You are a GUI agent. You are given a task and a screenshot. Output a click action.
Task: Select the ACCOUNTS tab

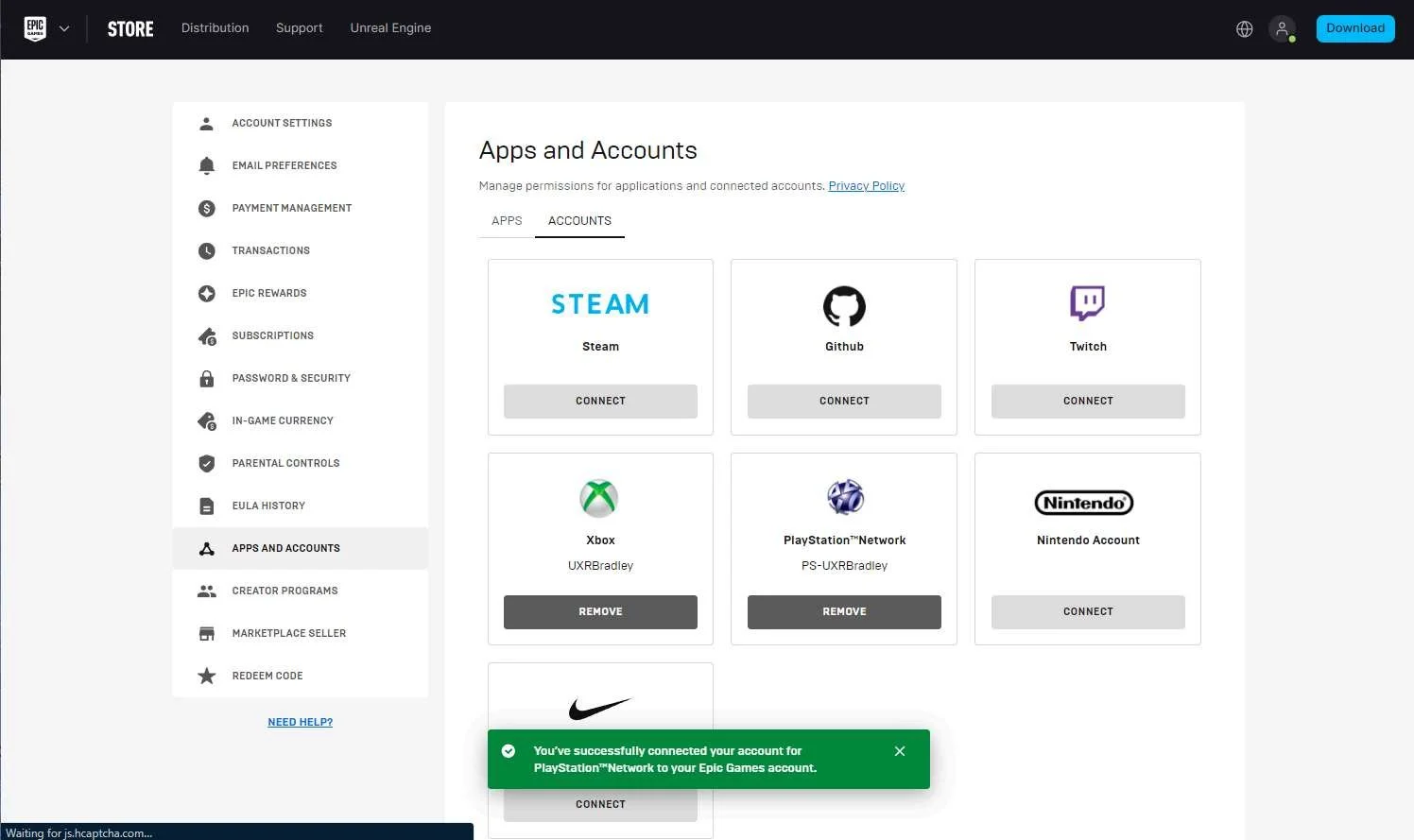click(x=579, y=221)
